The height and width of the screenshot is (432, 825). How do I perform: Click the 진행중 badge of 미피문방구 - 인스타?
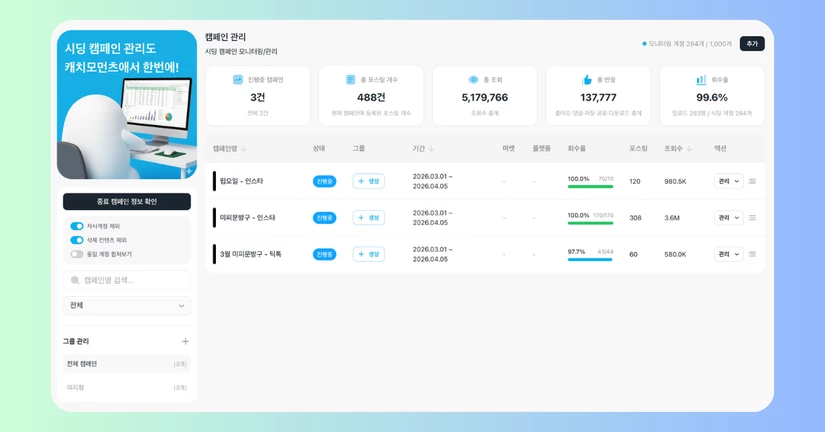tap(325, 217)
